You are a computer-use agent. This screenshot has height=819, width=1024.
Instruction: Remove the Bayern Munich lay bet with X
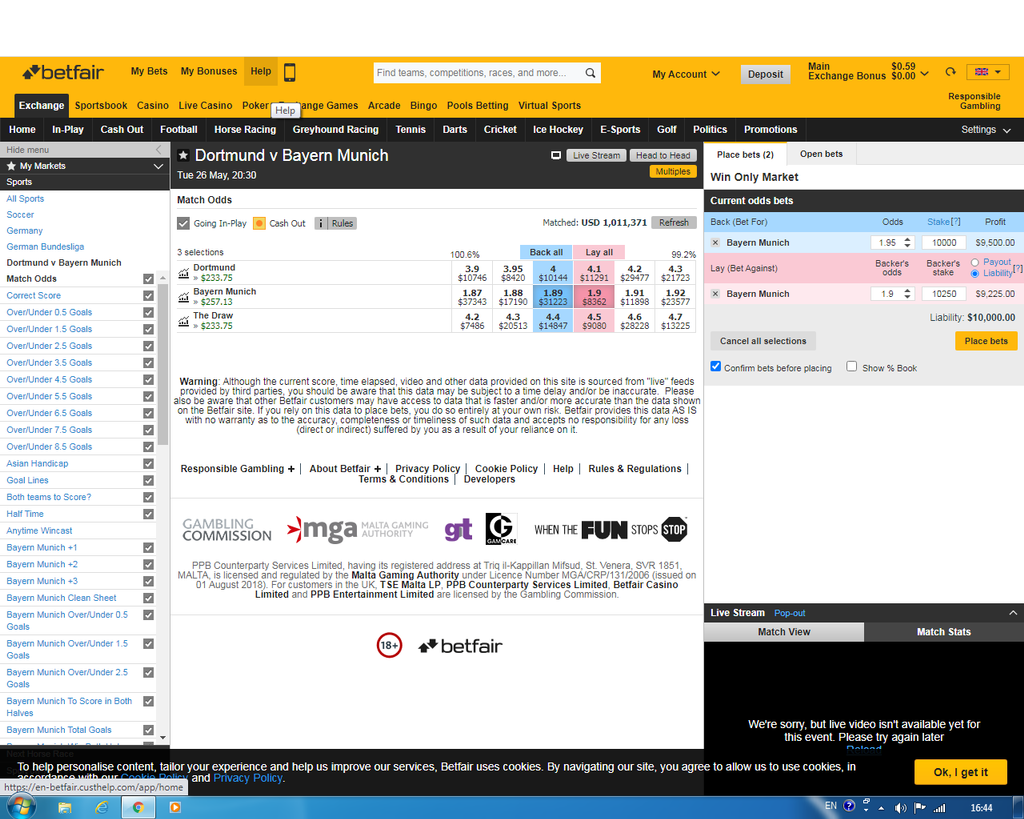(715, 294)
